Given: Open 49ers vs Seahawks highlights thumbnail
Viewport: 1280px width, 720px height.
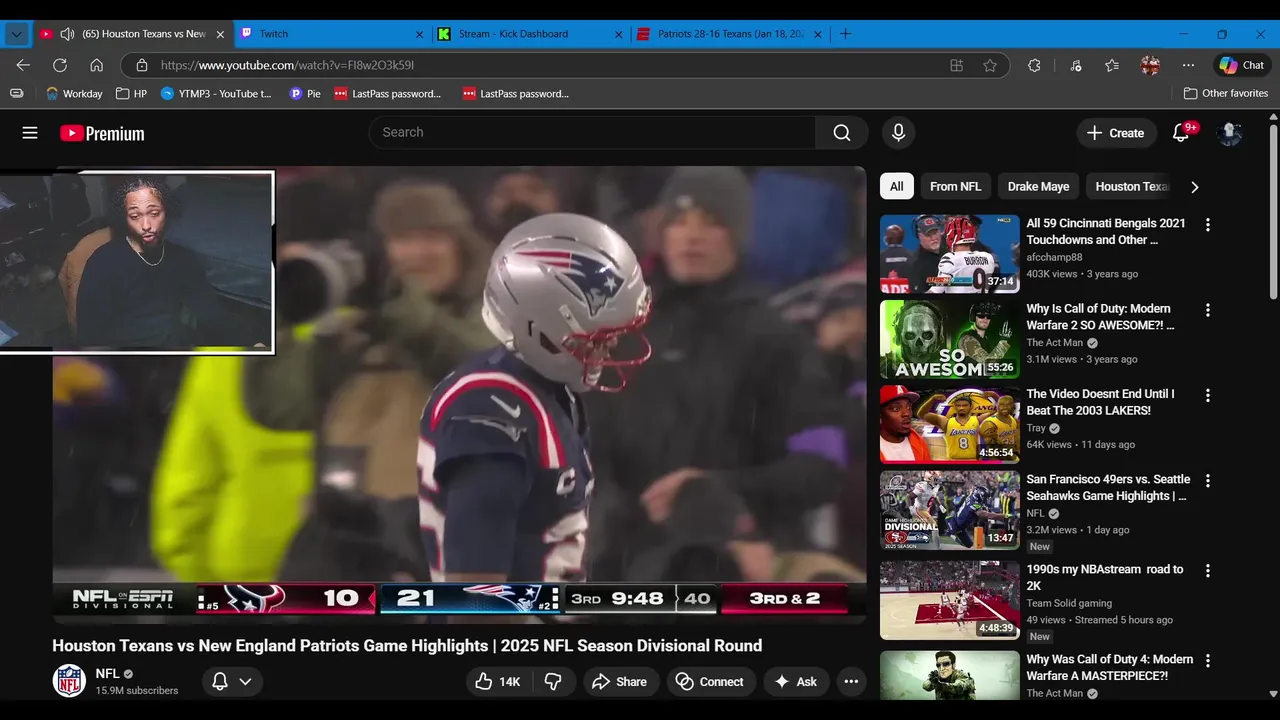Looking at the screenshot, I should (949, 510).
